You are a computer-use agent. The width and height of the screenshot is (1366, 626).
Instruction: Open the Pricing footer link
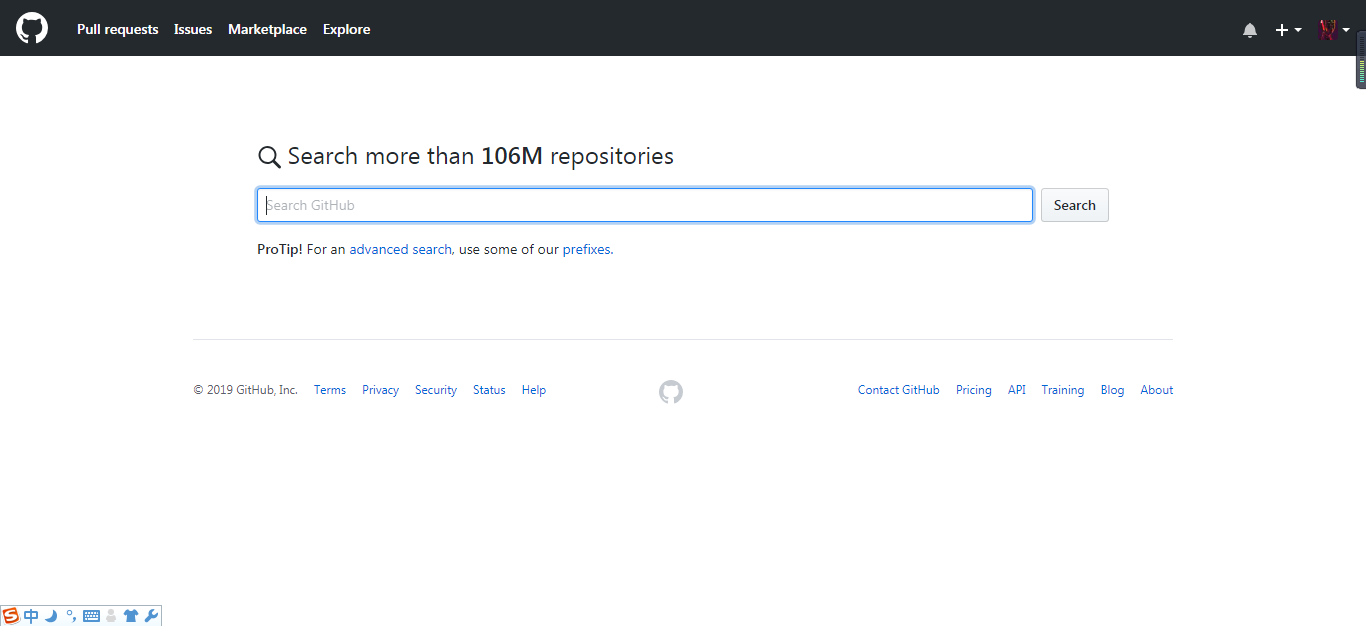(974, 390)
